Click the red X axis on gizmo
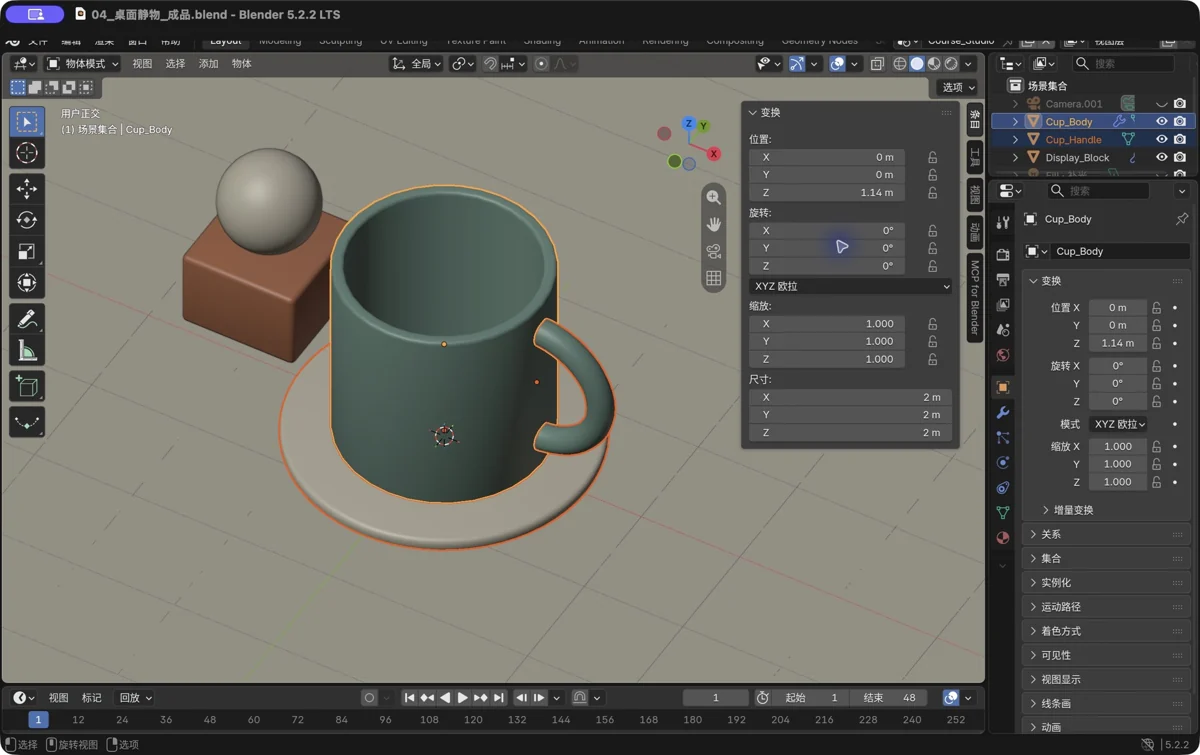This screenshot has height=755, width=1200. tap(713, 154)
